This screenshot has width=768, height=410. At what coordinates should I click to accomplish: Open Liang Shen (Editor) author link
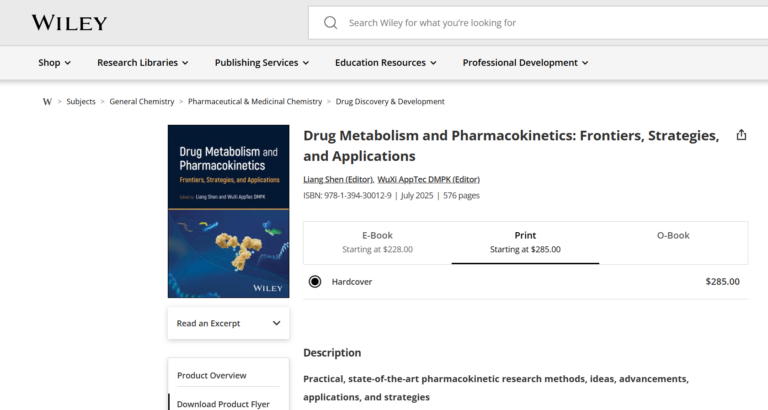(338, 179)
